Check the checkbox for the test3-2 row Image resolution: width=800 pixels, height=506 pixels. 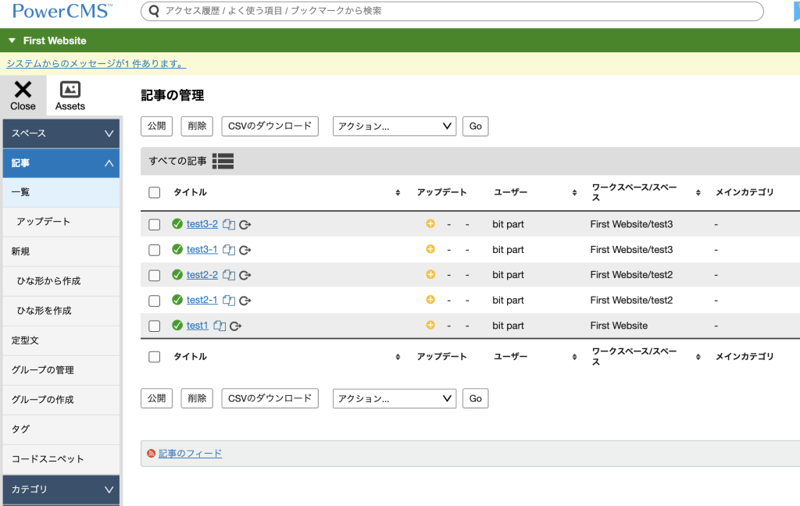pyautogui.click(x=154, y=224)
